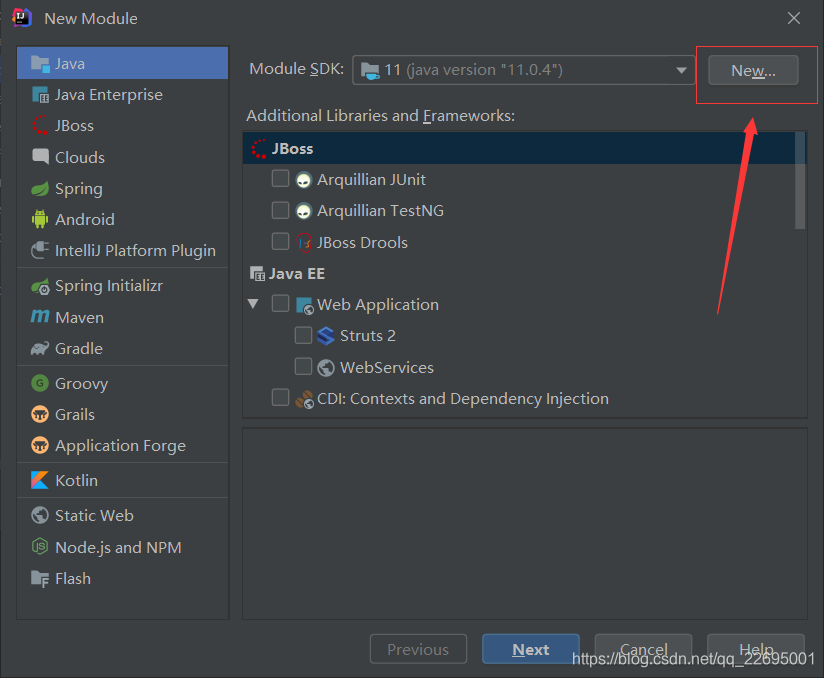Select the JBoss group header row
The image size is (824, 678).
(x=519, y=148)
